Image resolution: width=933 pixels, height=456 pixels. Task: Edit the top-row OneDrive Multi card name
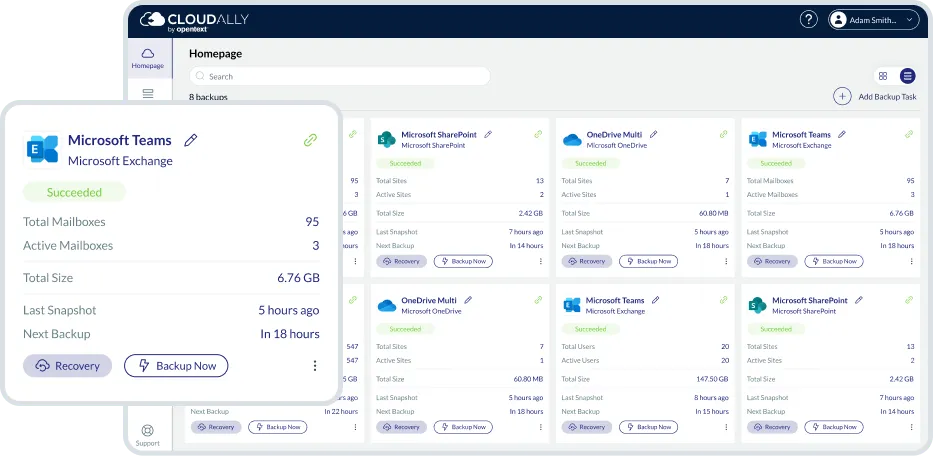(x=653, y=135)
